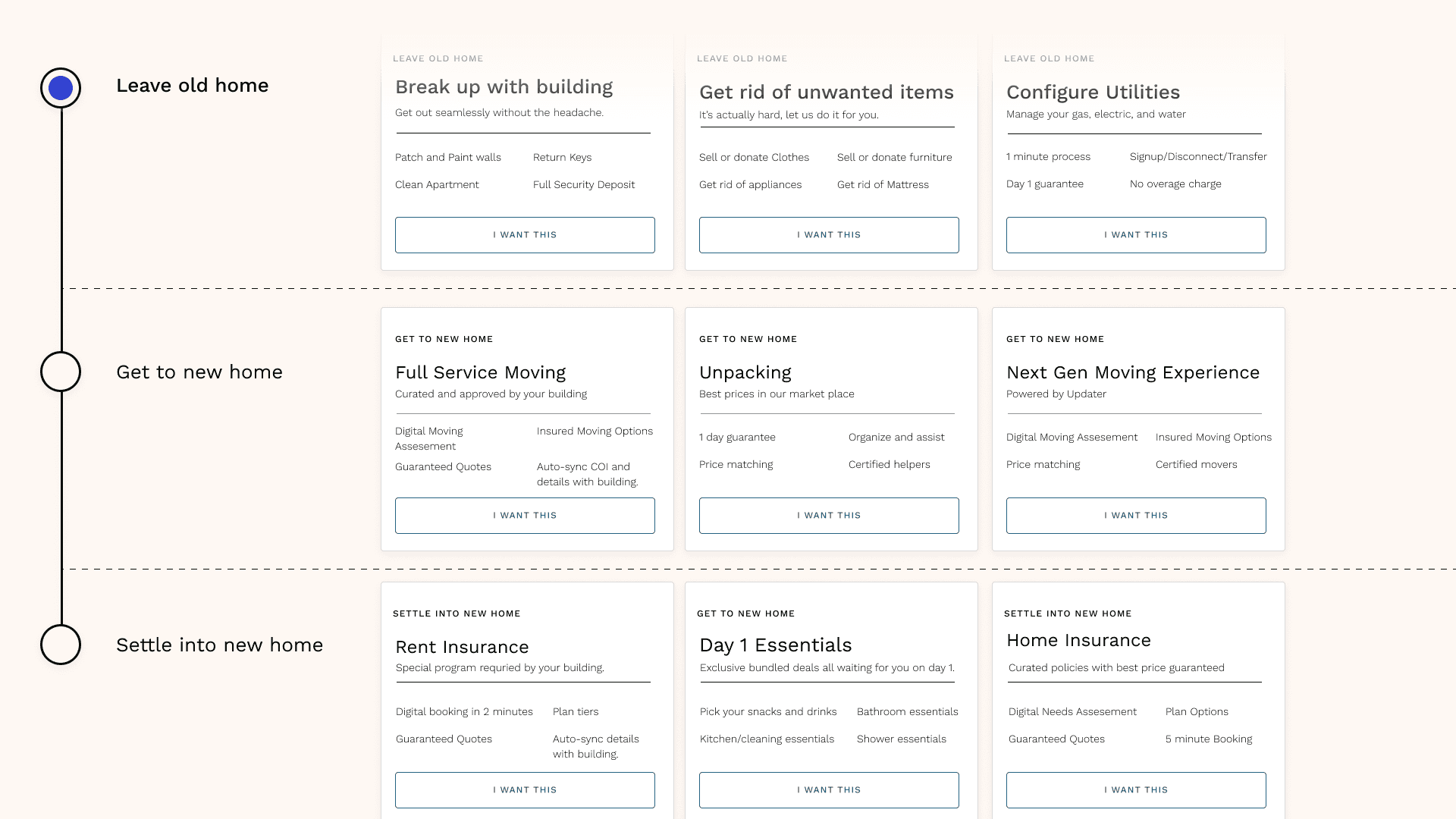Click the Home Insurance card title
Image resolution: width=1456 pixels, height=819 pixels.
click(x=1078, y=641)
